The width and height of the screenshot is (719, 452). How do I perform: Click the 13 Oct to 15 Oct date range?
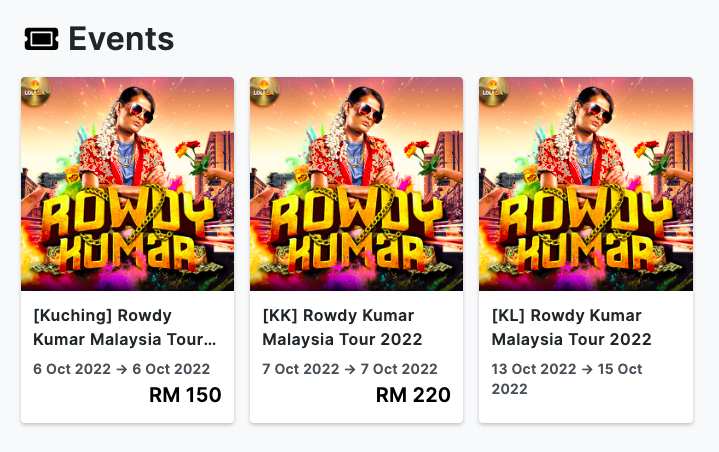tap(567, 378)
